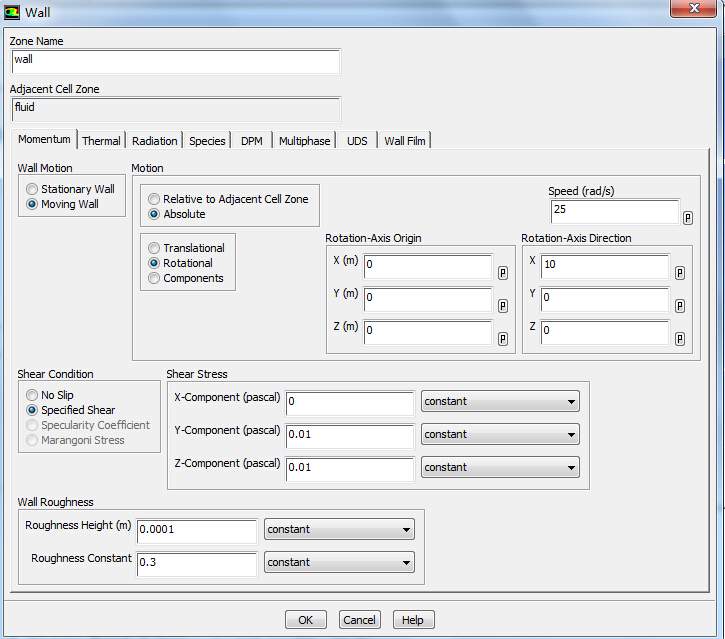Screen dimensions: 725x639
Task: Open X-Component shear stress constant dropdown
Action: tap(500, 401)
